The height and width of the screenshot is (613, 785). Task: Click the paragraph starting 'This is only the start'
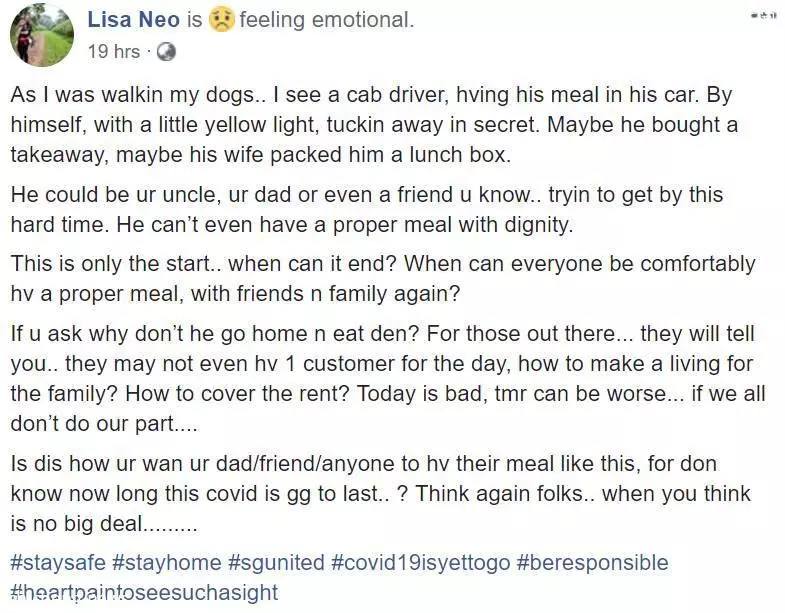[383, 278]
